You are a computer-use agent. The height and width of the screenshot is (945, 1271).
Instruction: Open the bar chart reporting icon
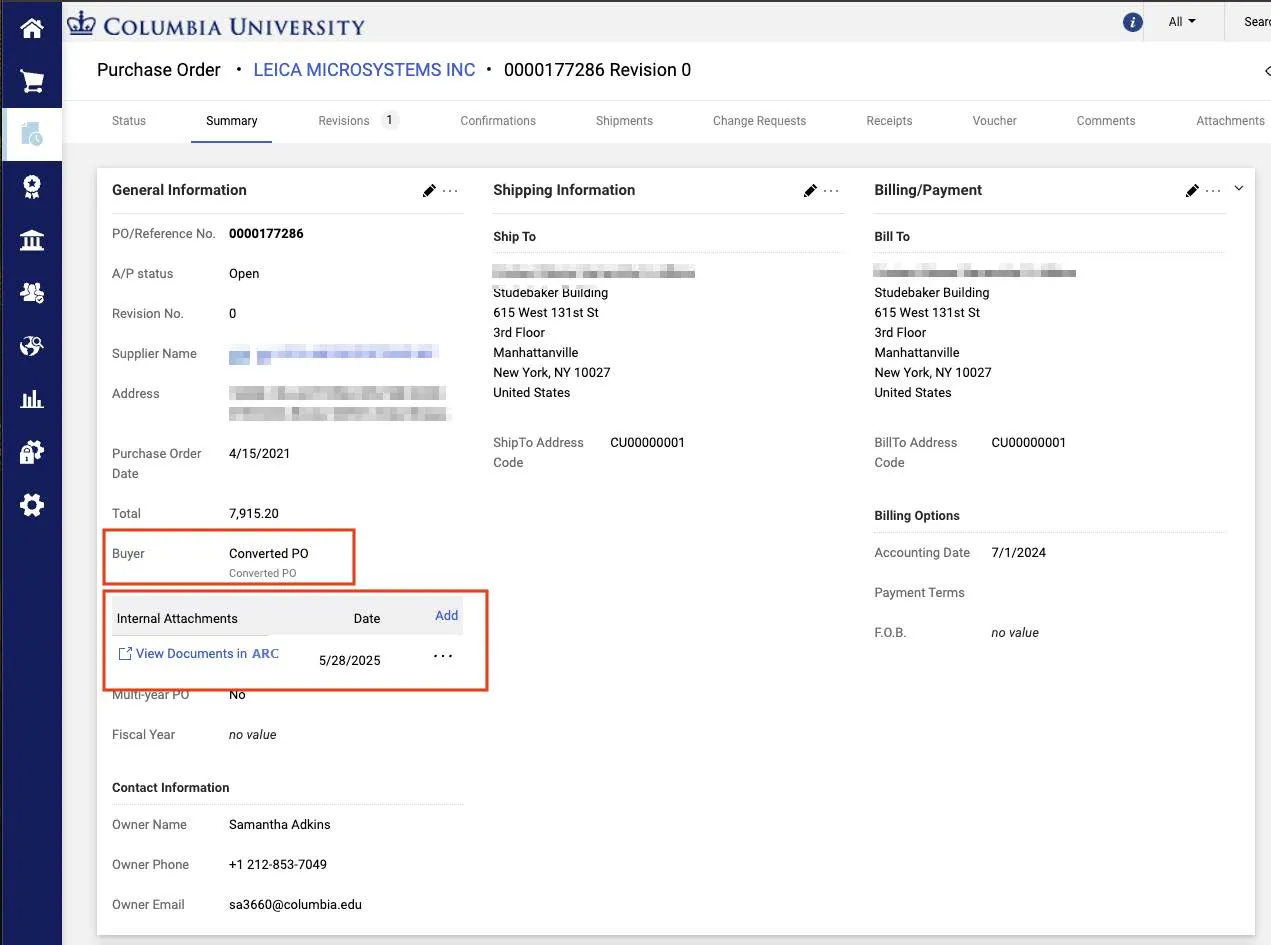coord(31,399)
